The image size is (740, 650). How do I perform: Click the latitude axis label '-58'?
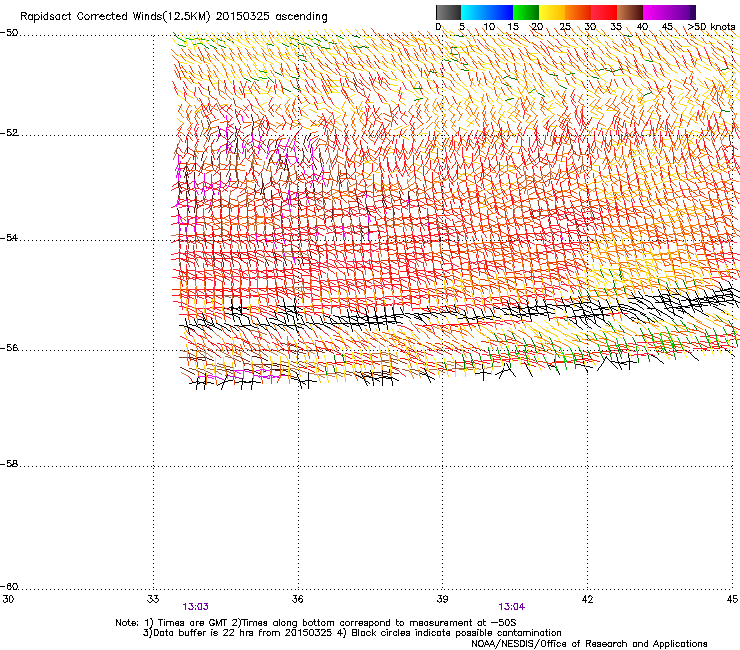(9, 464)
